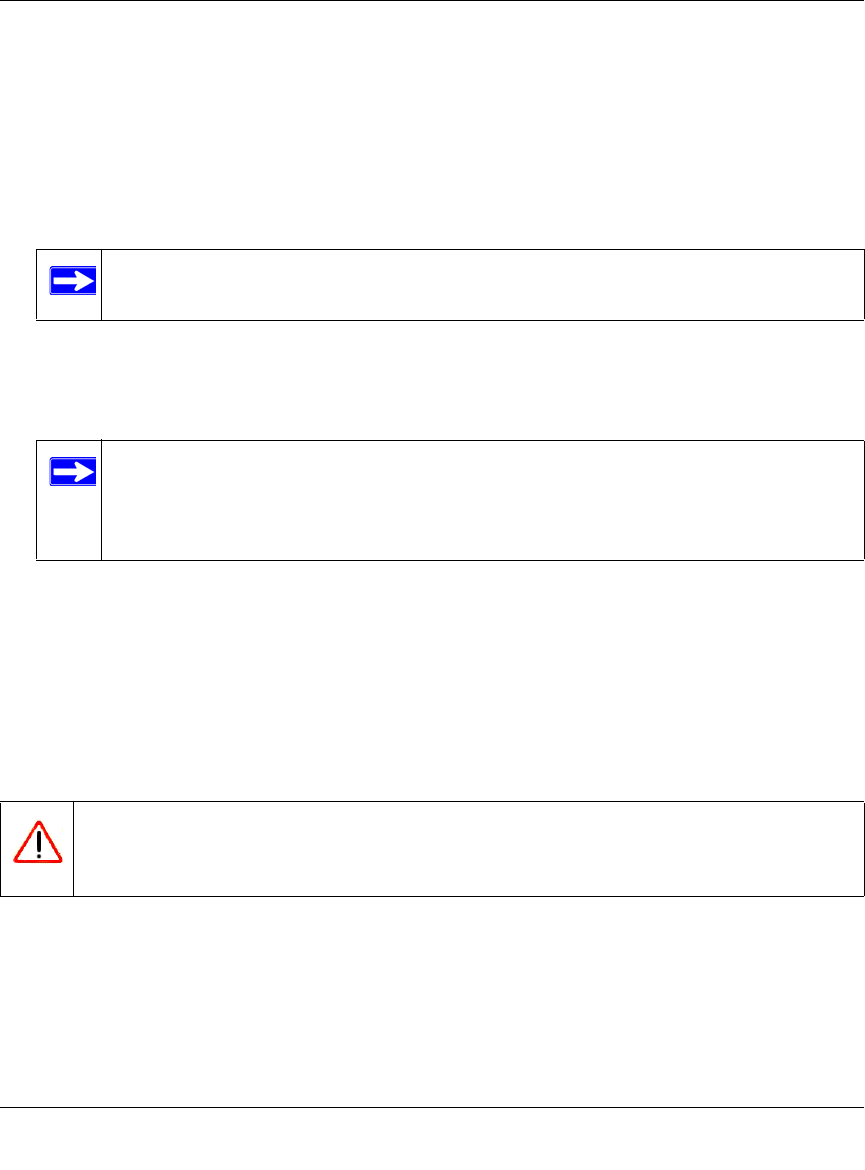Click the horizontal rule at the page top
The height and width of the screenshot is (1170, 865).
coord(432,1)
